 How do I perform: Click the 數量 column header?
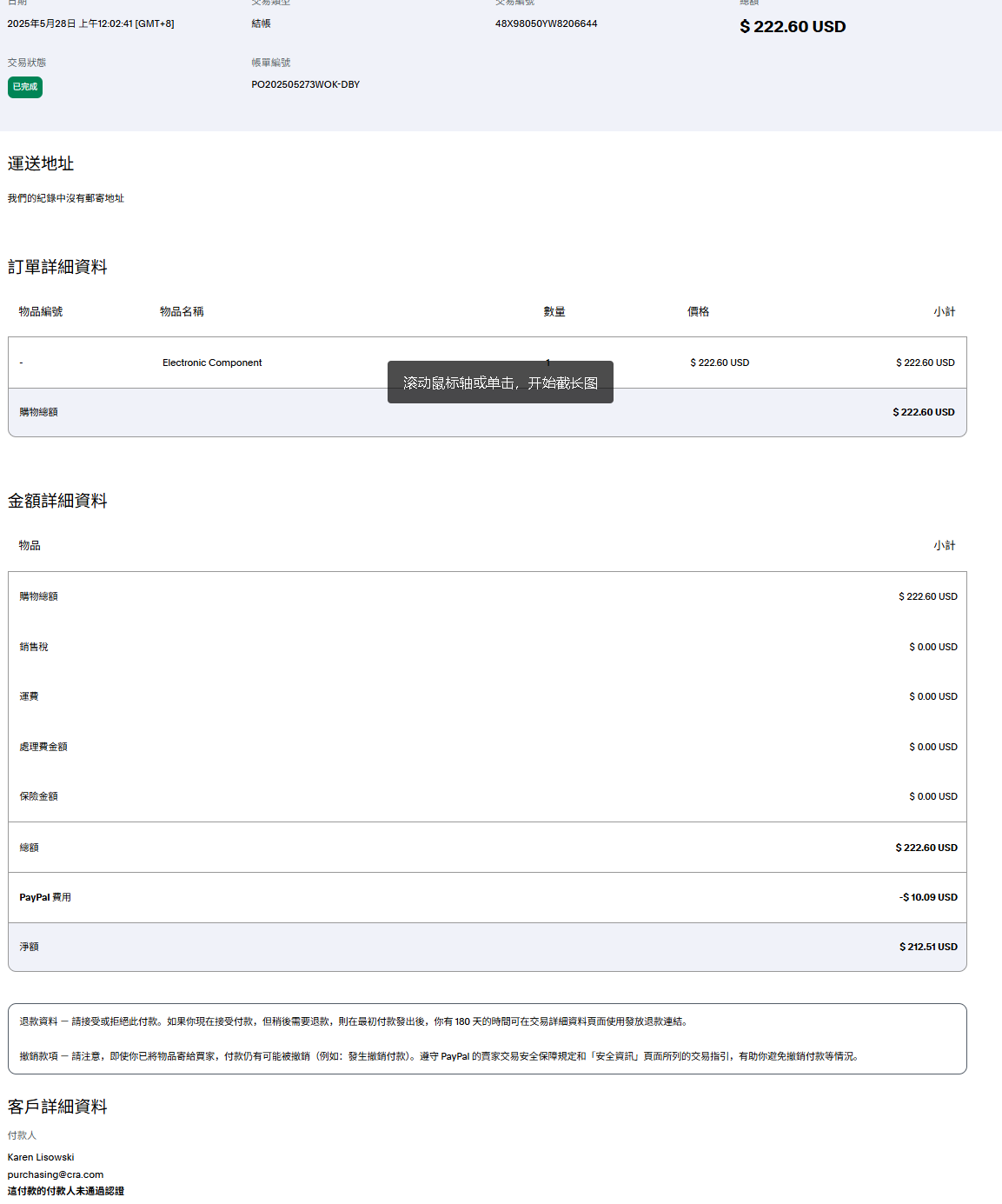554,311
